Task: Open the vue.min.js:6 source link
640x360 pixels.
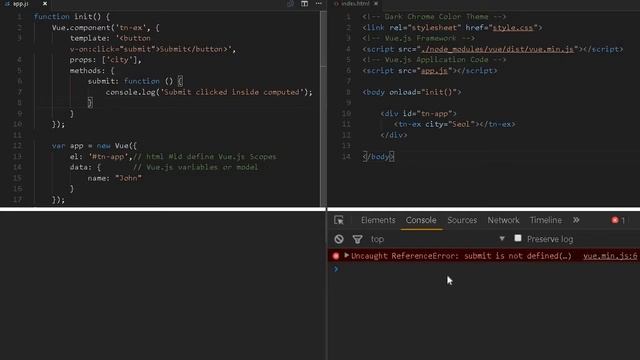Action: click(x=610, y=256)
